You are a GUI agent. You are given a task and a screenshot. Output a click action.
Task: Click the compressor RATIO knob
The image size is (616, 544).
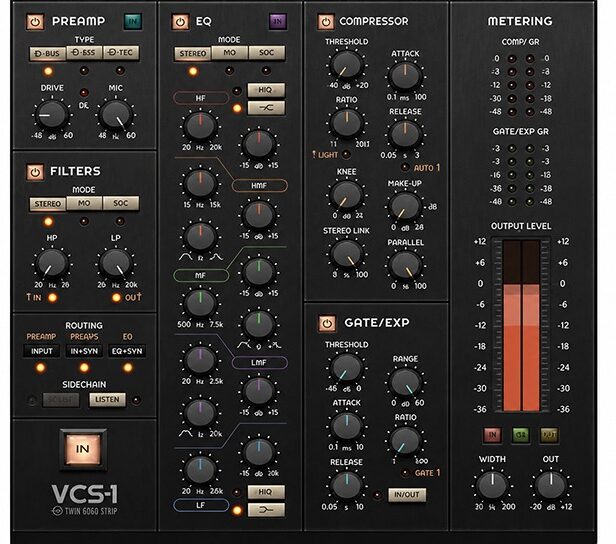pyautogui.click(x=346, y=123)
